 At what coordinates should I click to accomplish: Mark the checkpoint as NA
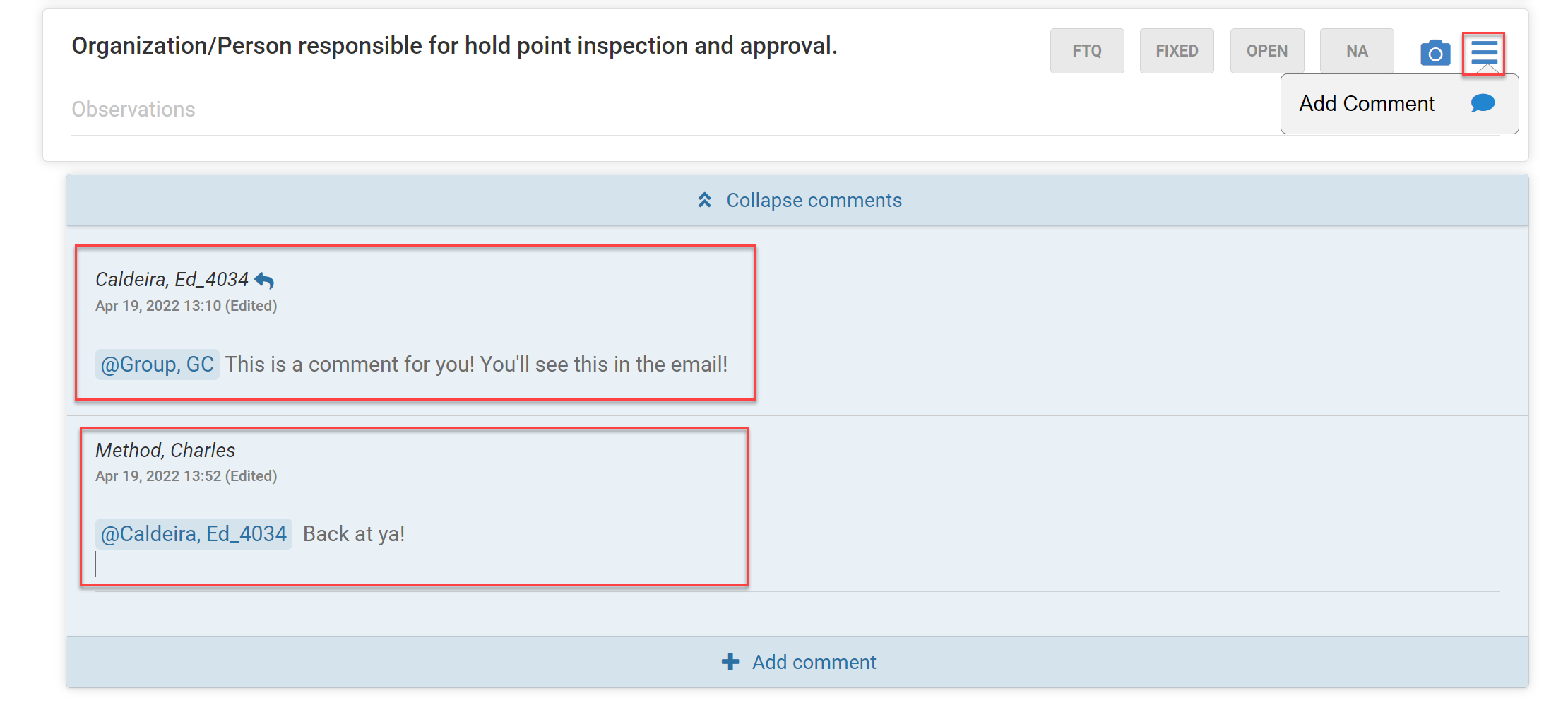coord(1357,51)
